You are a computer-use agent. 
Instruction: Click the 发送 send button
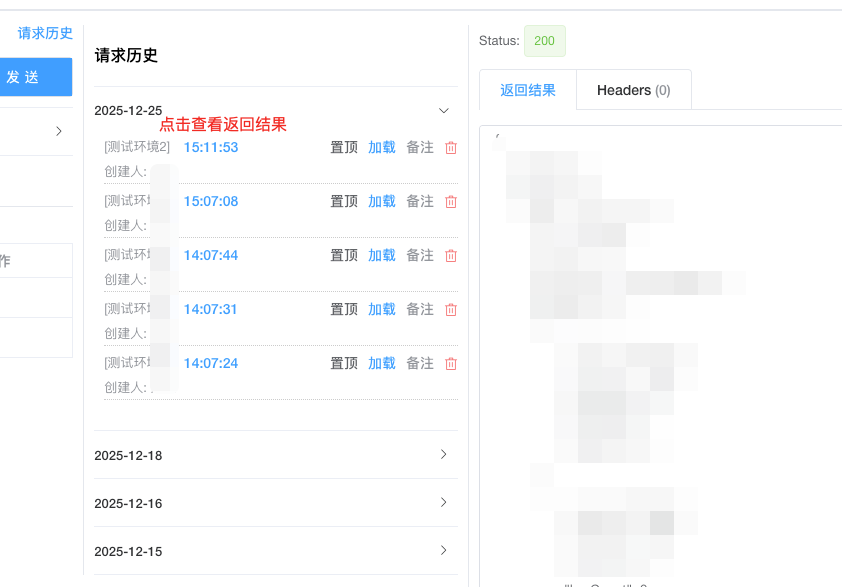[x=26, y=77]
